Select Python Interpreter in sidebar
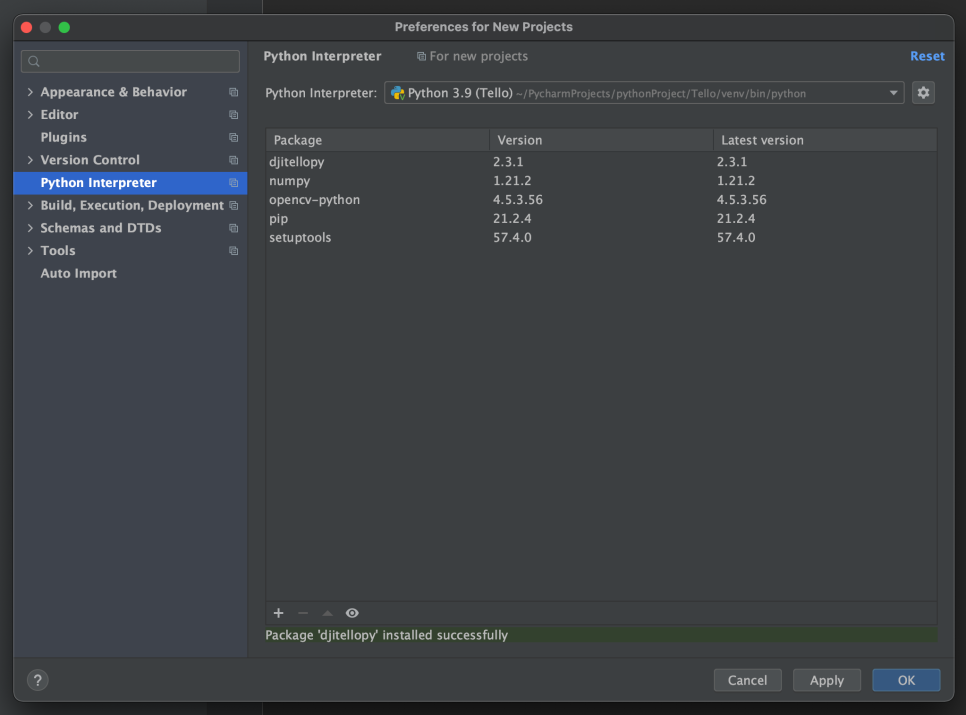 131,183
